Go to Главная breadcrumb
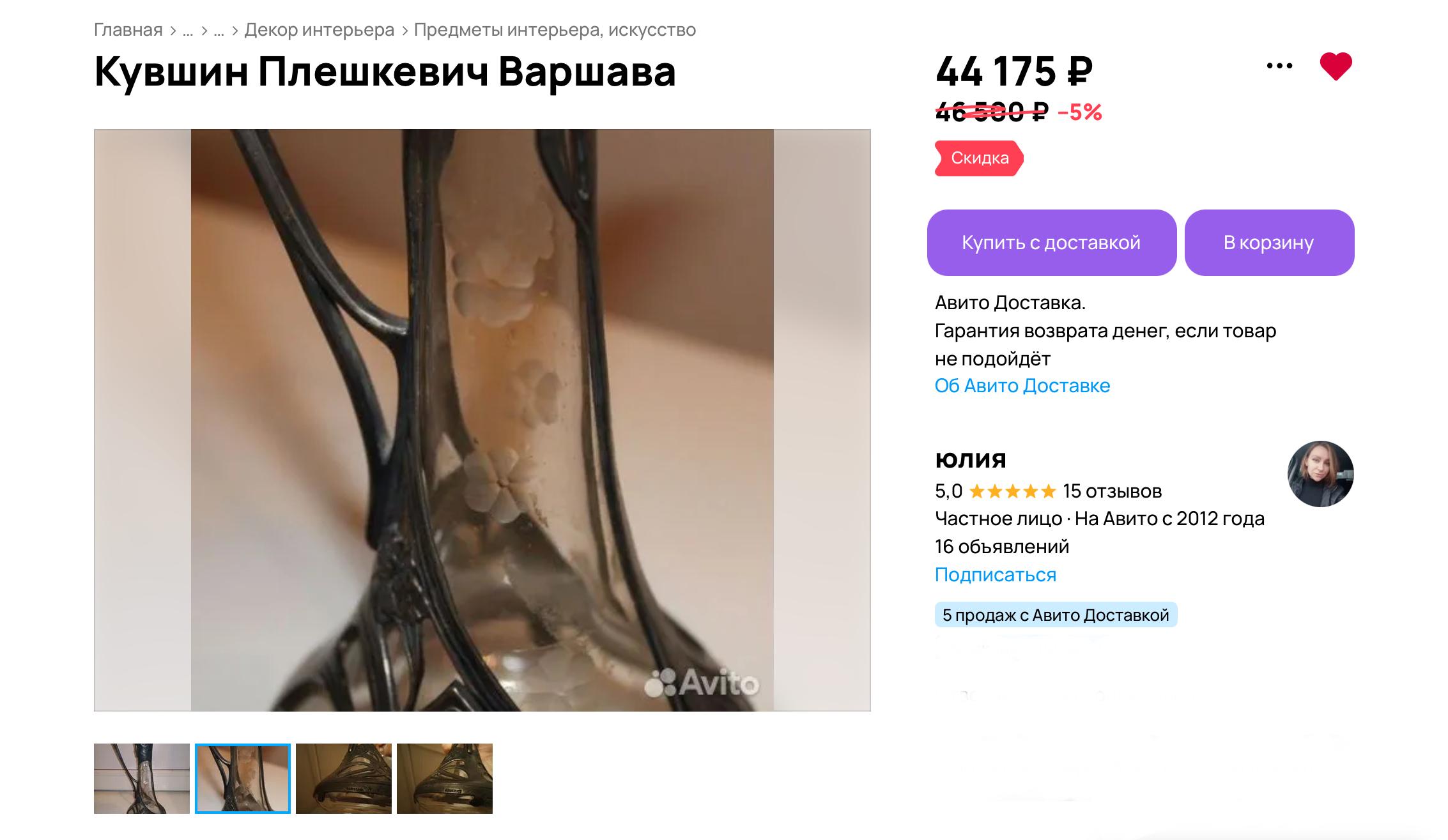Screen dimensions: 1448x840 click(x=128, y=30)
